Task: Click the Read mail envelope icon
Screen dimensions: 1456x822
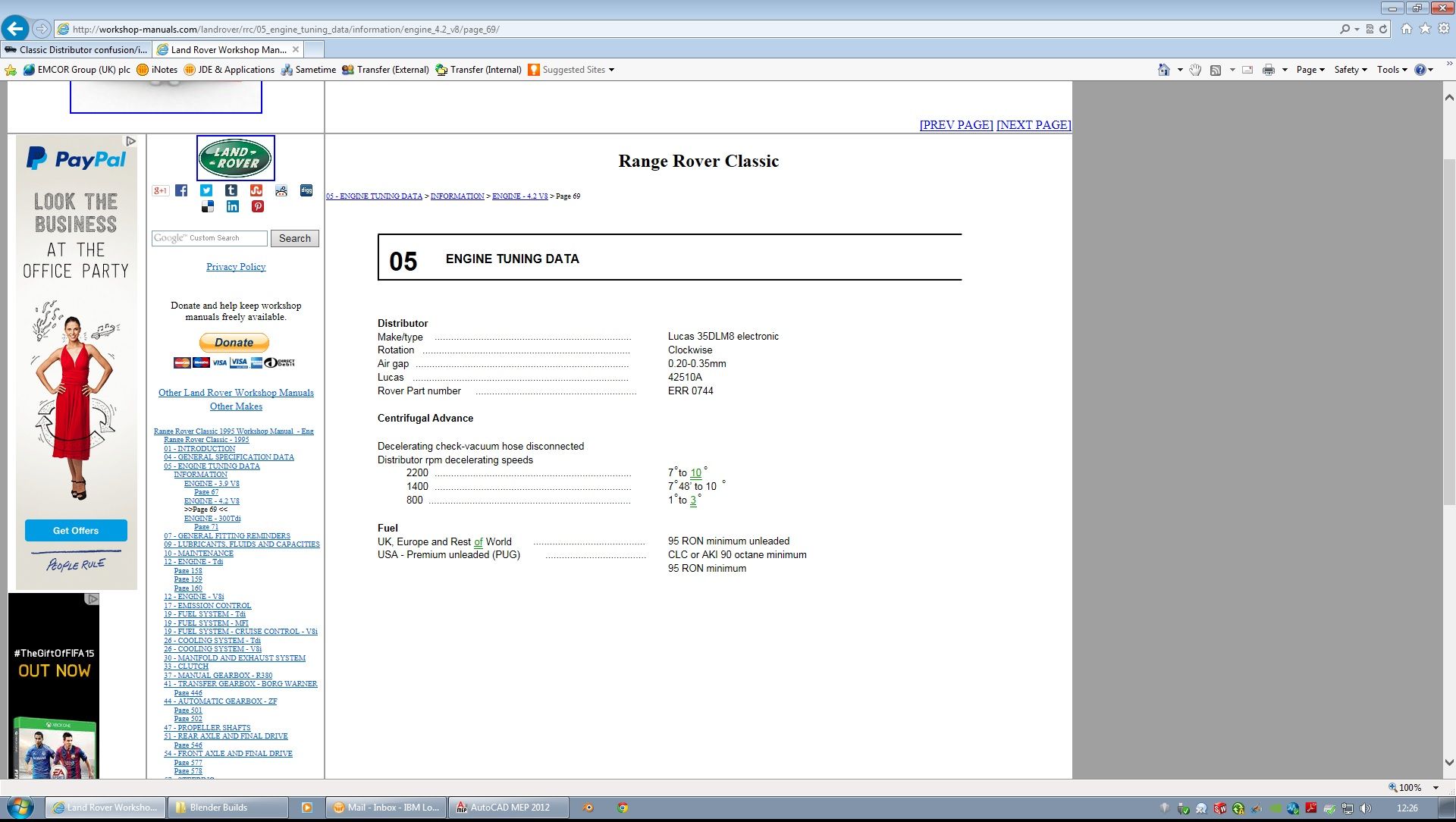Action: (x=1247, y=70)
